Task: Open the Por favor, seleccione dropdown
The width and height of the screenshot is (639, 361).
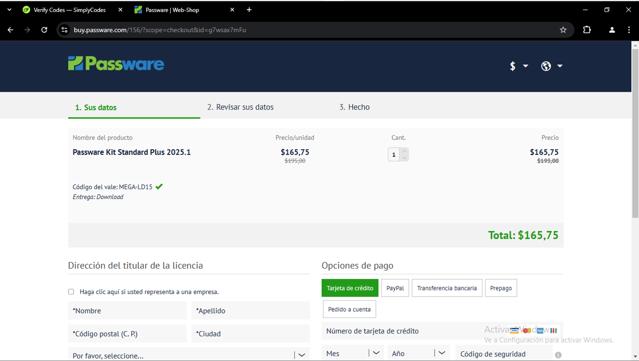Action: point(189,354)
